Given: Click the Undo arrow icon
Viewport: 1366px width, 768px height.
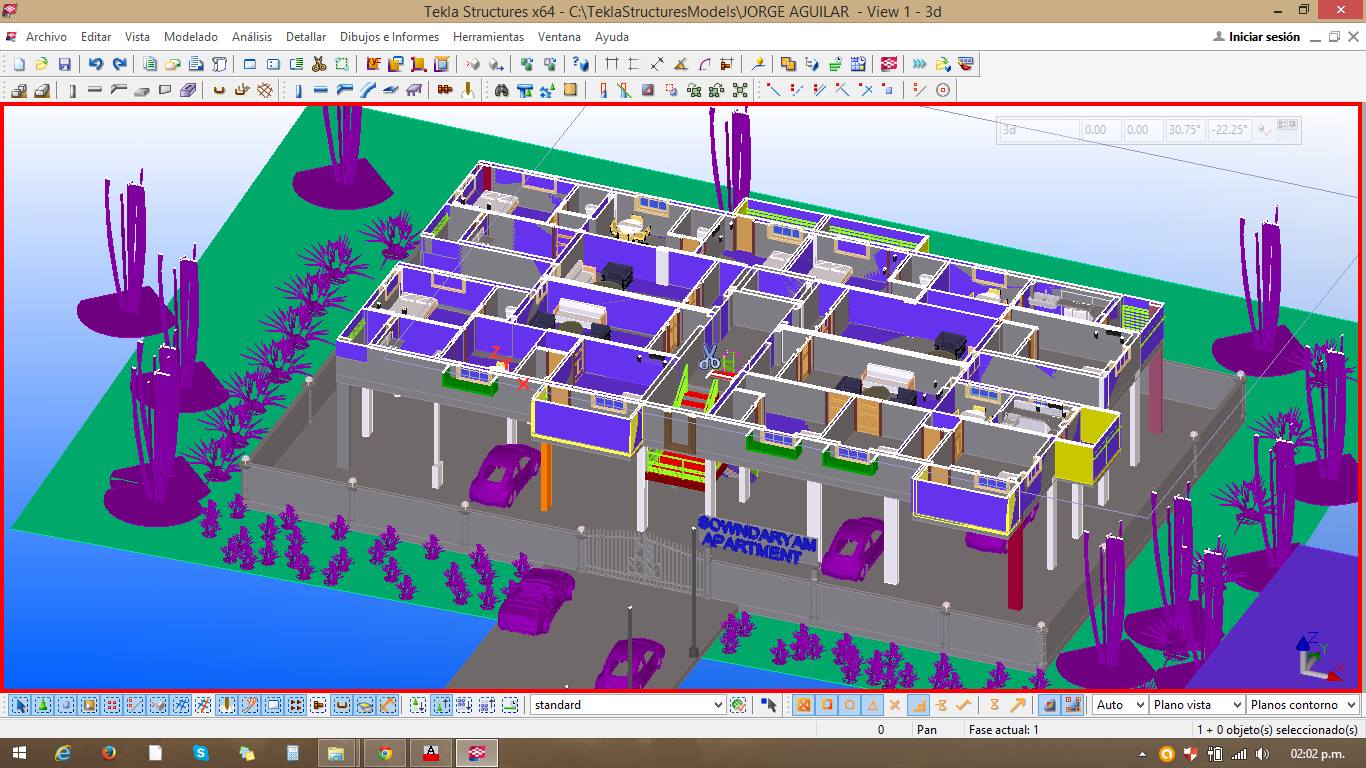Looking at the screenshot, I should (x=96, y=64).
